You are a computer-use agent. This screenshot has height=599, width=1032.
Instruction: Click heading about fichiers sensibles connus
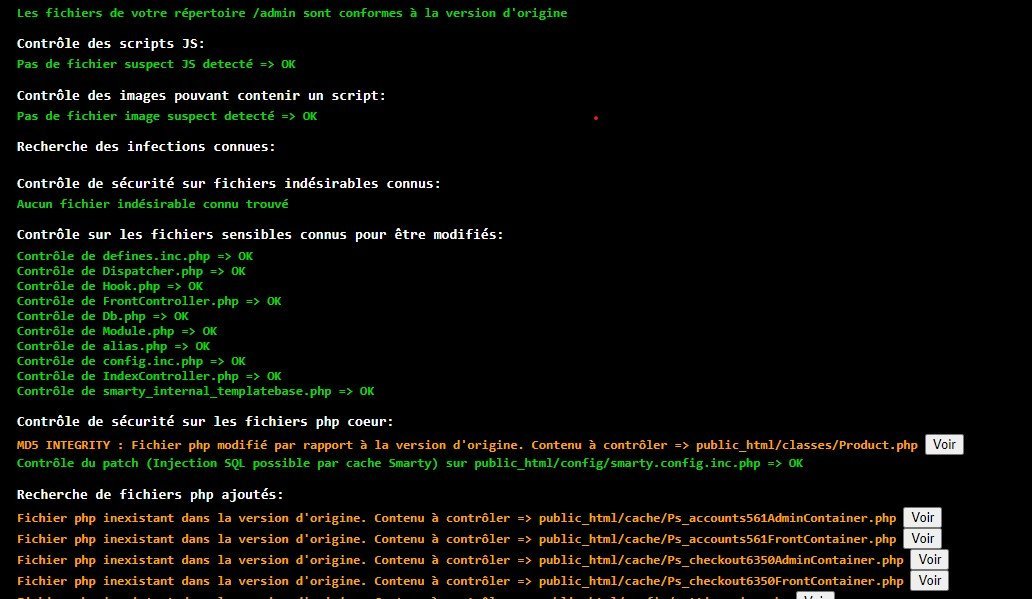click(260, 234)
